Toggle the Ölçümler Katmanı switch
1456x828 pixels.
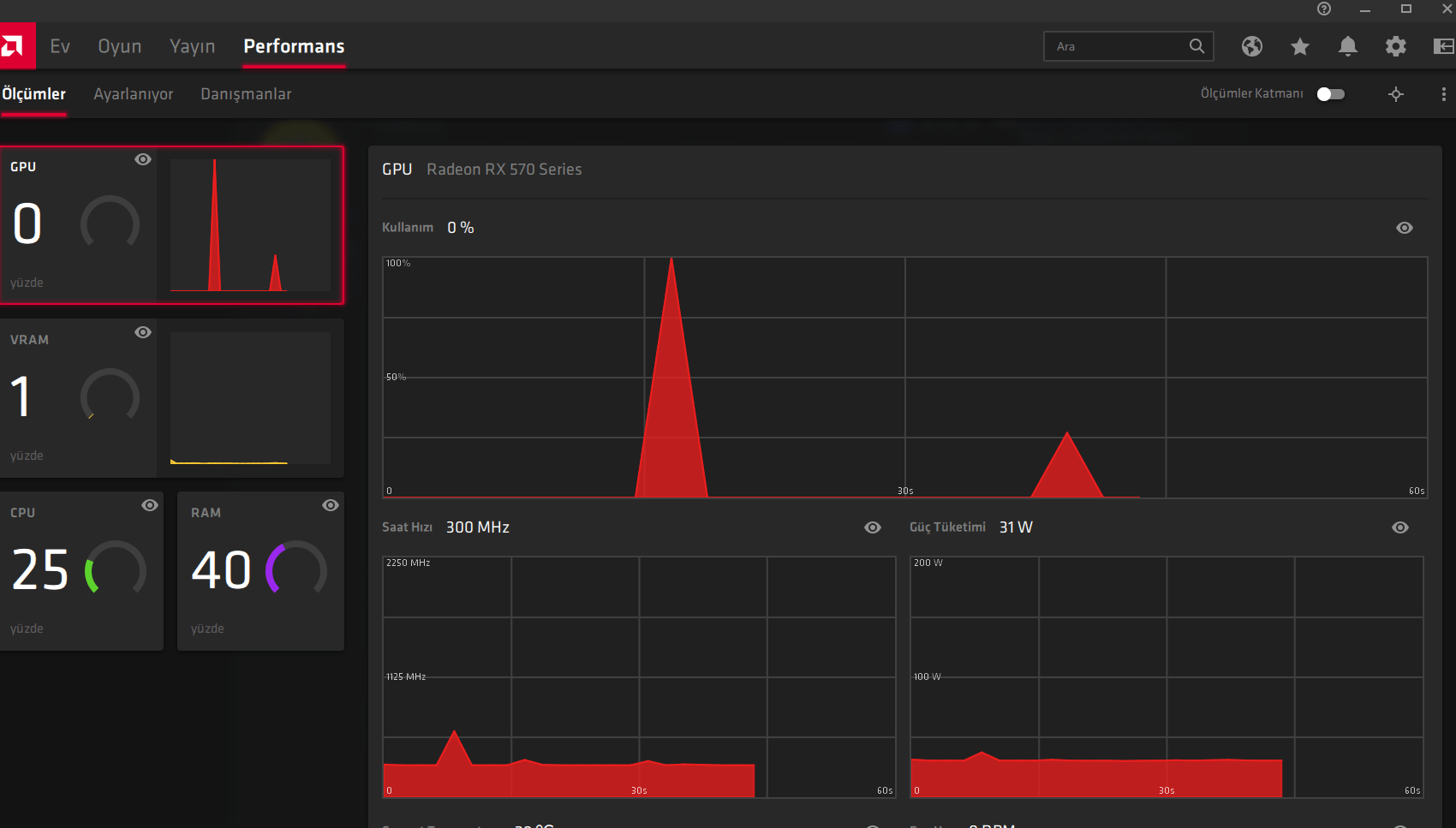pyautogui.click(x=1331, y=94)
